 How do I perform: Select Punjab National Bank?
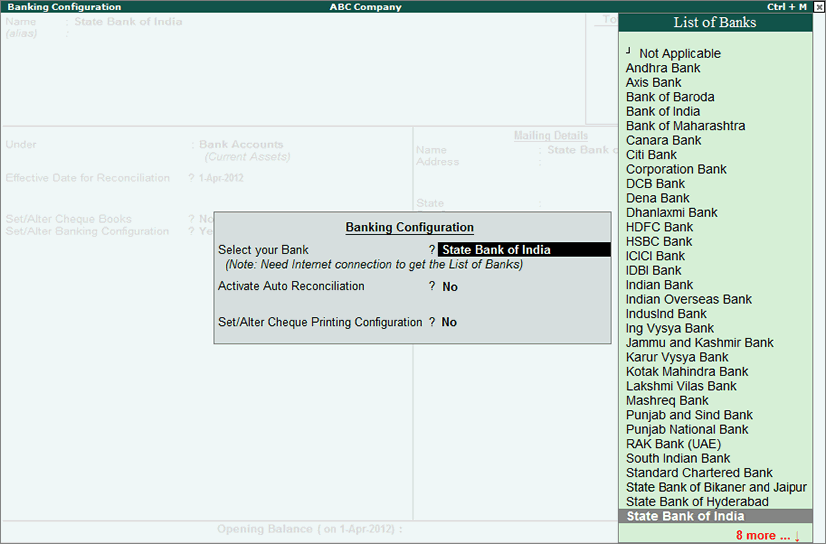(687, 430)
